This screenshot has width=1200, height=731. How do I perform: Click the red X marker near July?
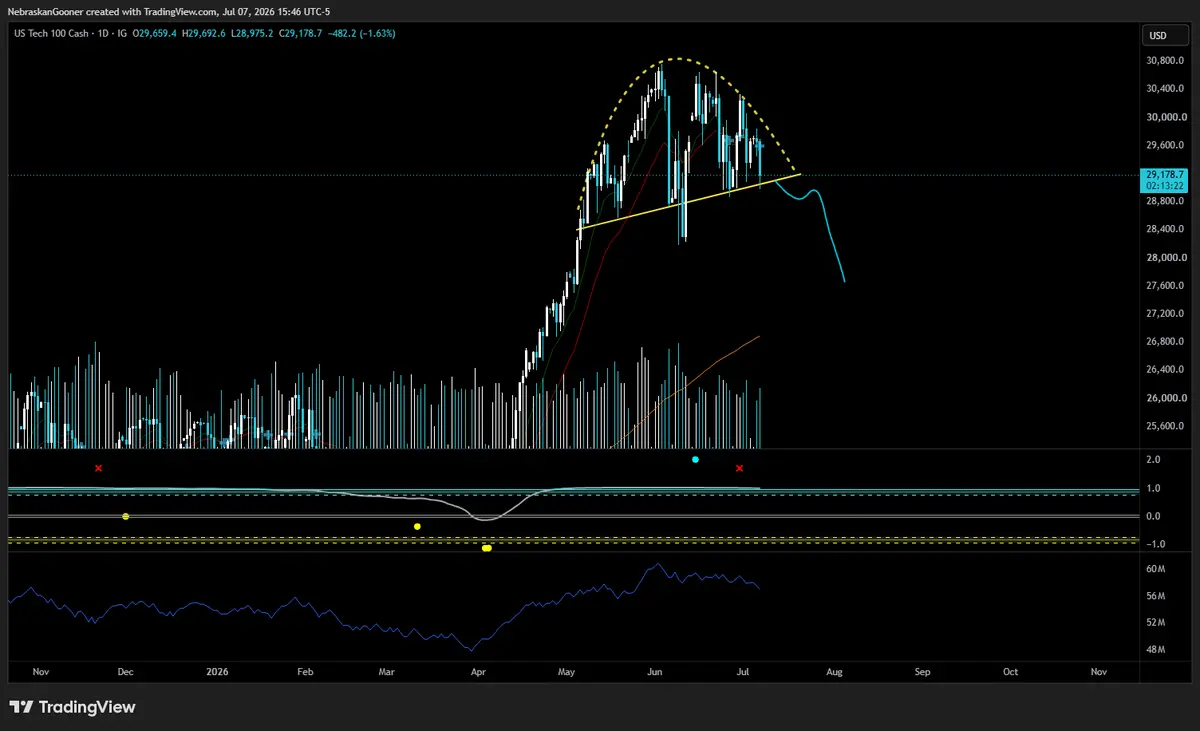pyautogui.click(x=739, y=468)
